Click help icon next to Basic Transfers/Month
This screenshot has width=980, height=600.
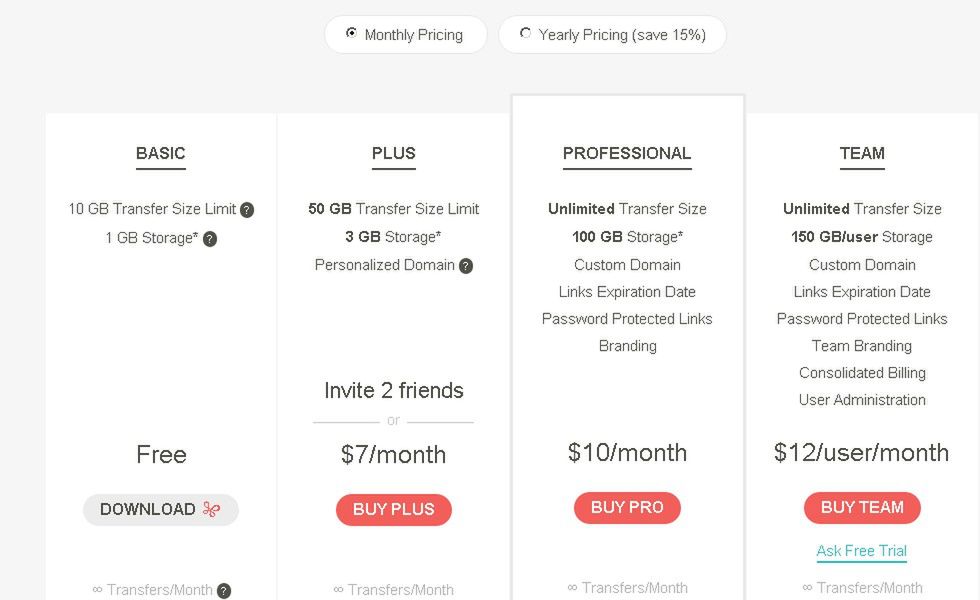tap(224, 591)
